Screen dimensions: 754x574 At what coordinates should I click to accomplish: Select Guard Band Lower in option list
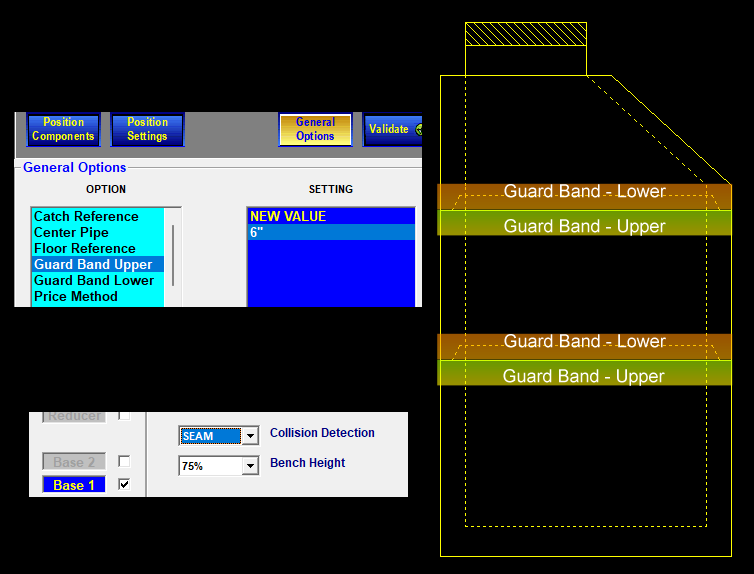(94, 280)
